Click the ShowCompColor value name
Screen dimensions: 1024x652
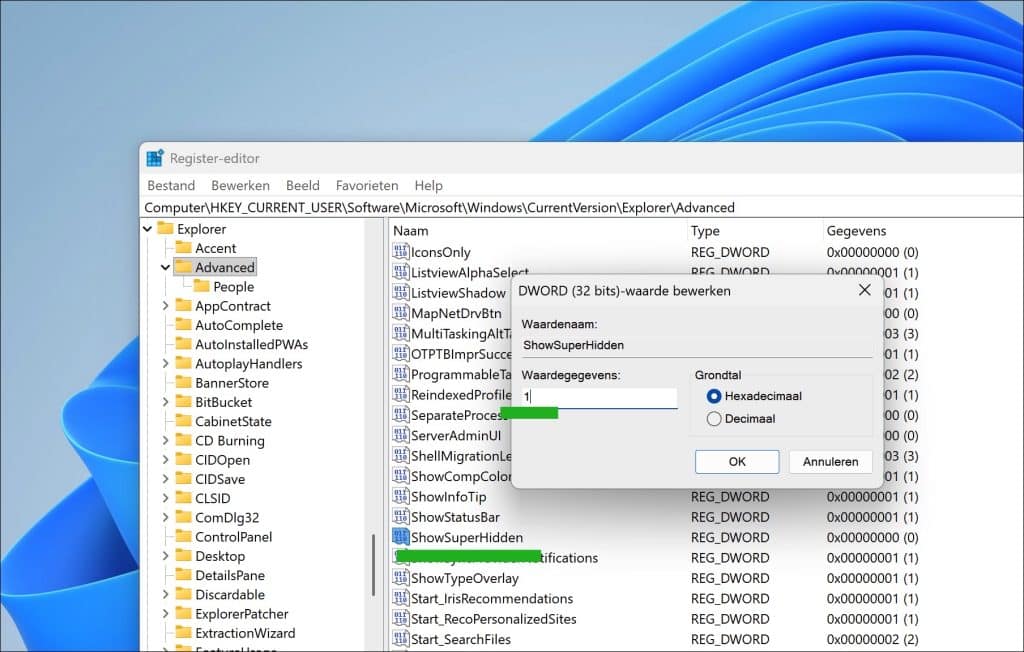pyautogui.click(x=461, y=476)
